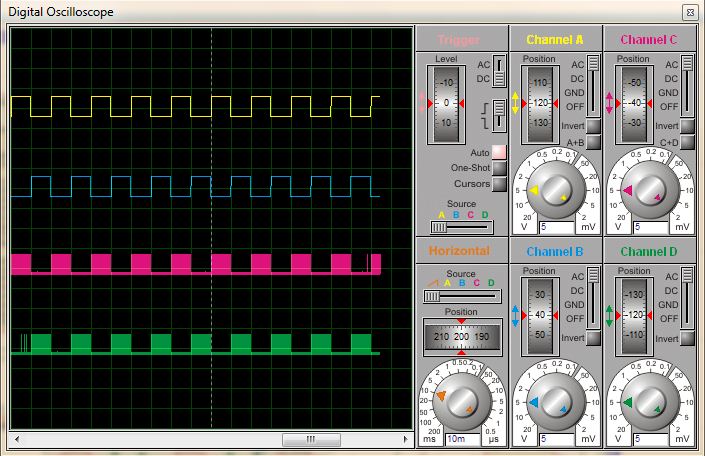Click the Channel A heading
This screenshot has height=456, width=705.
pyautogui.click(x=555, y=40)
